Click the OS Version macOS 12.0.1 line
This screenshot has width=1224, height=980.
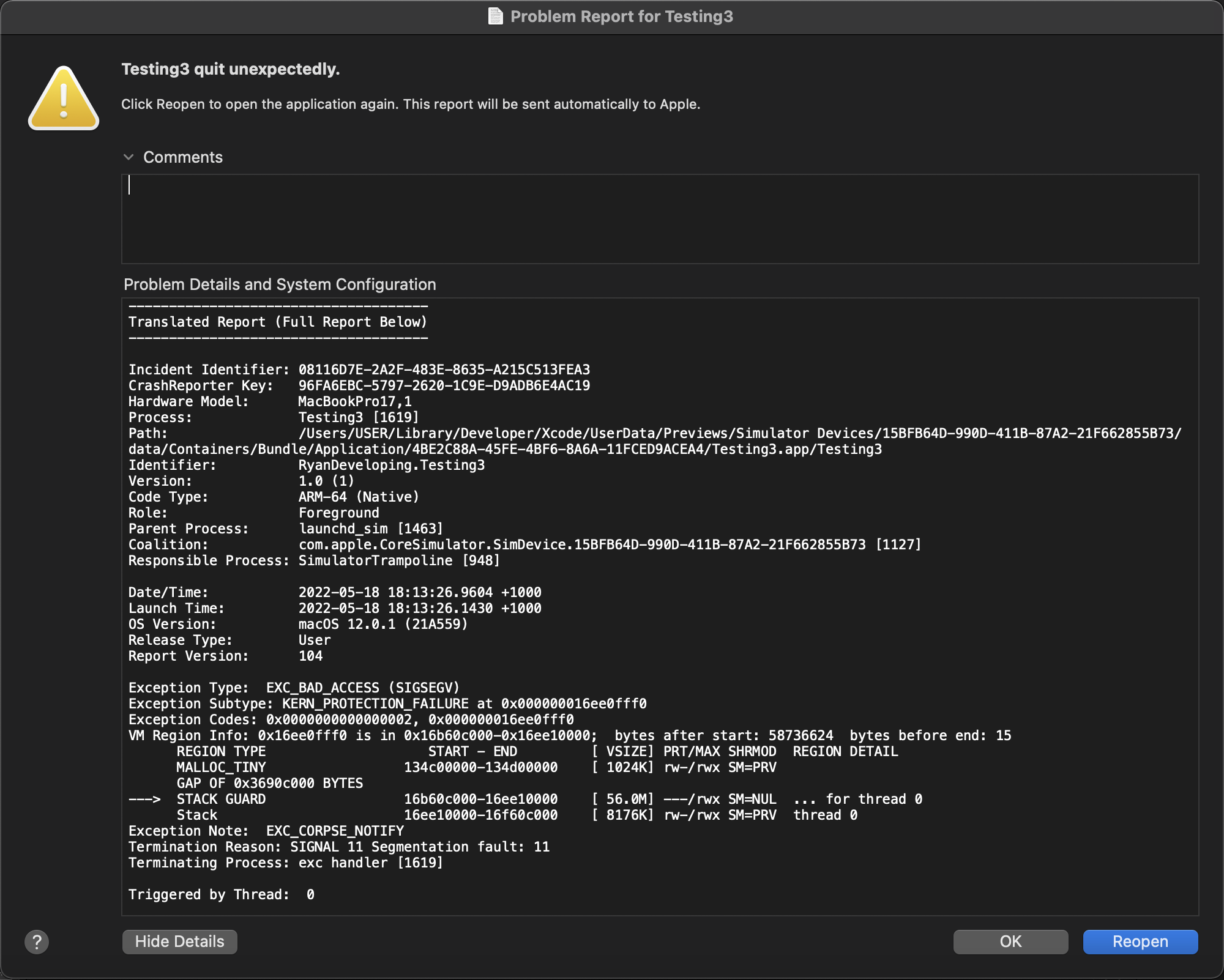tap(297, 624)
